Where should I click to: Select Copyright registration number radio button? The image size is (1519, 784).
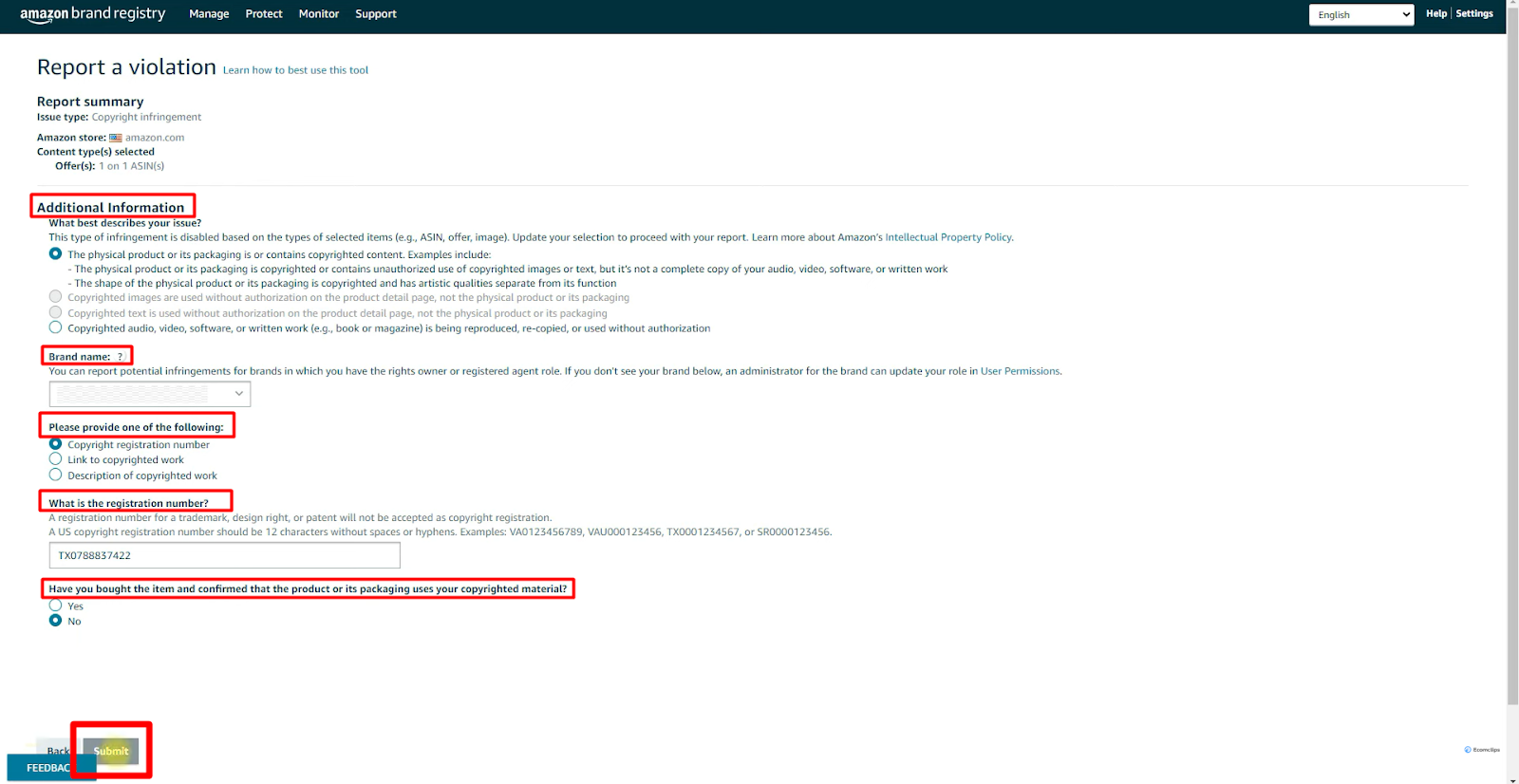pos(55,443)
